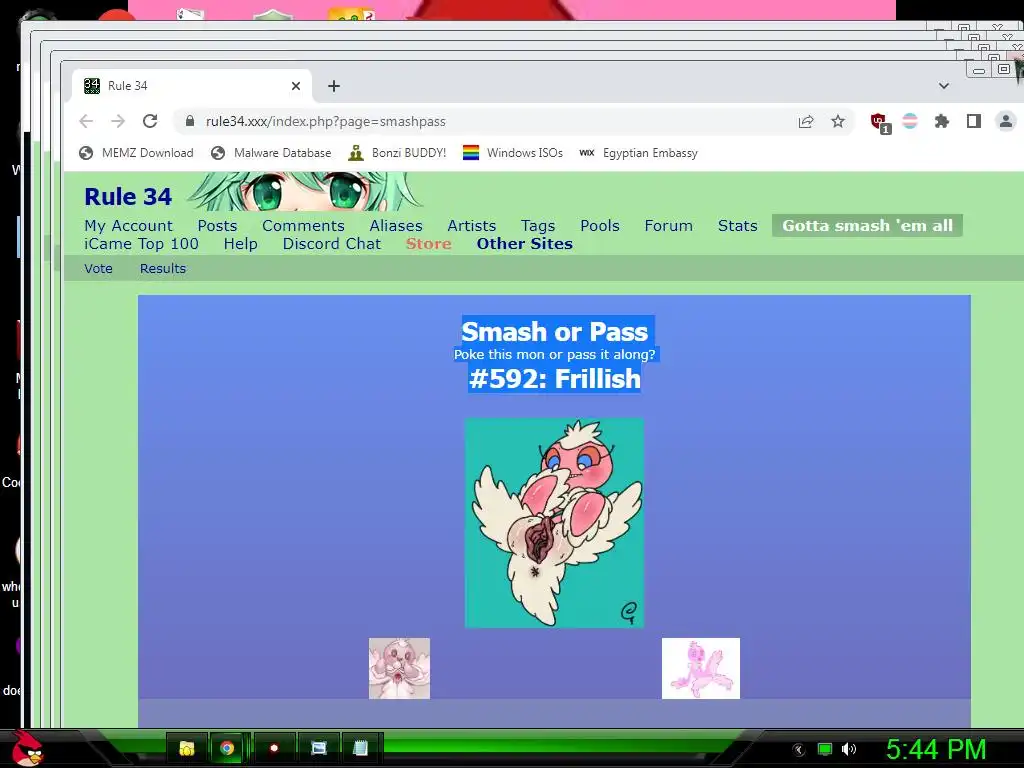1024x768 pixels.
Task: Open the Posts section
Action: click(217, 226)
